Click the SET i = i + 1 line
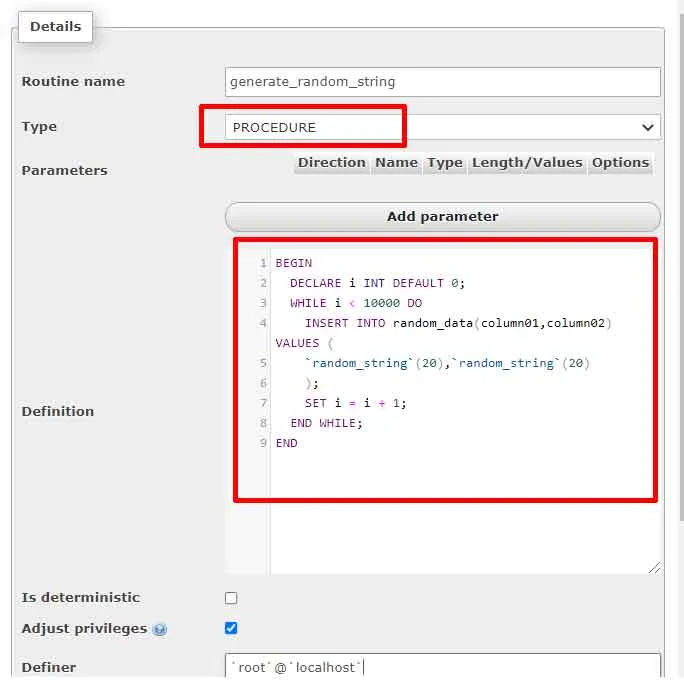Viewport: 684px width, 682px height. (x=356, y=403)
